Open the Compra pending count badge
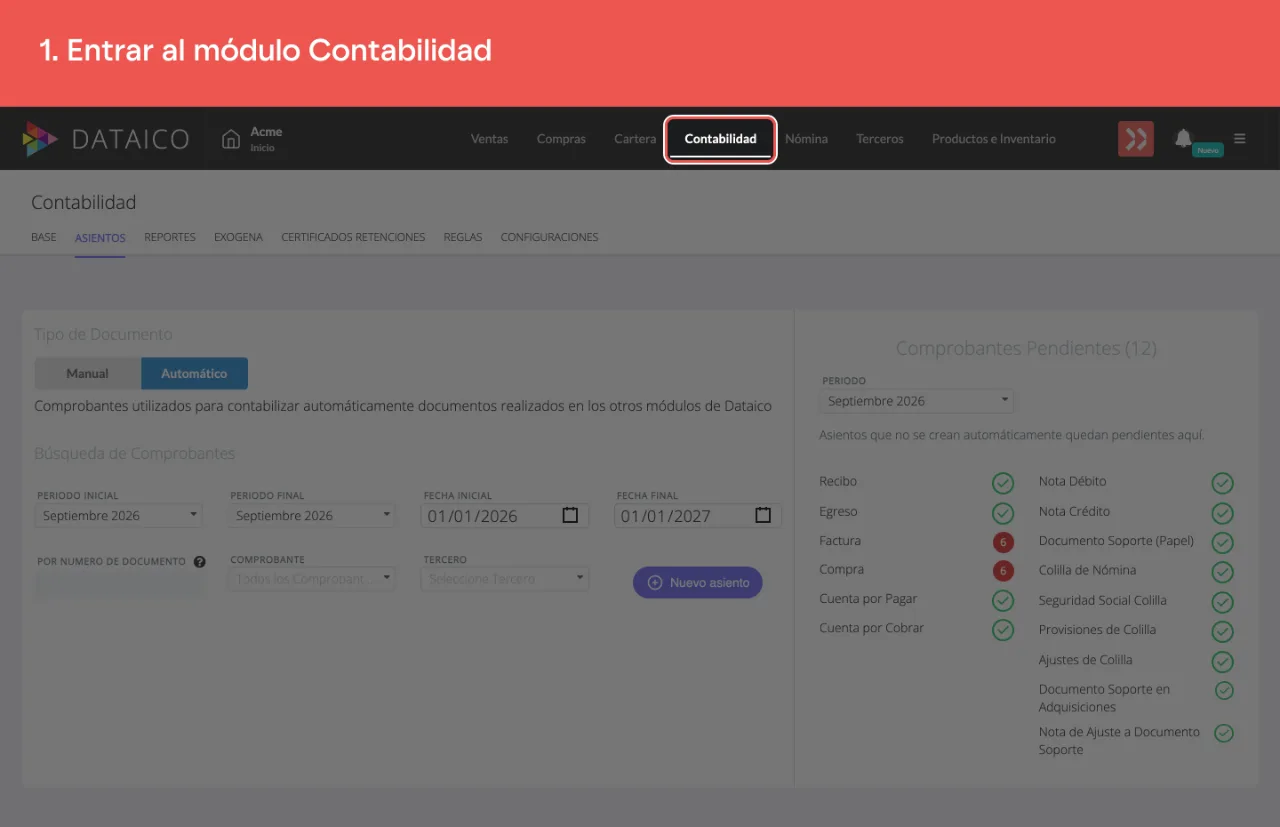The image size is (1280, 827). [1003, 571]
